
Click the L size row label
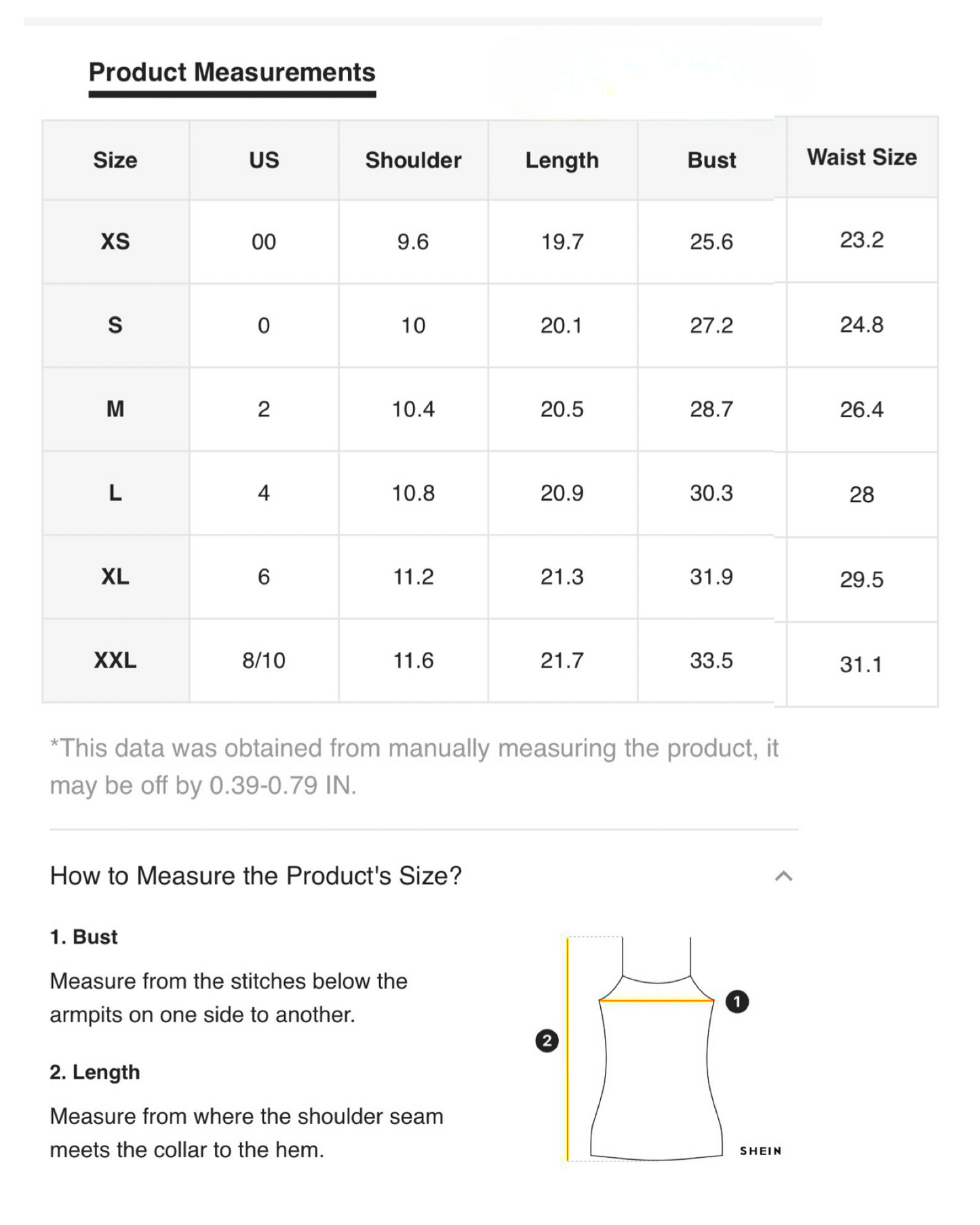coord(115,492)
